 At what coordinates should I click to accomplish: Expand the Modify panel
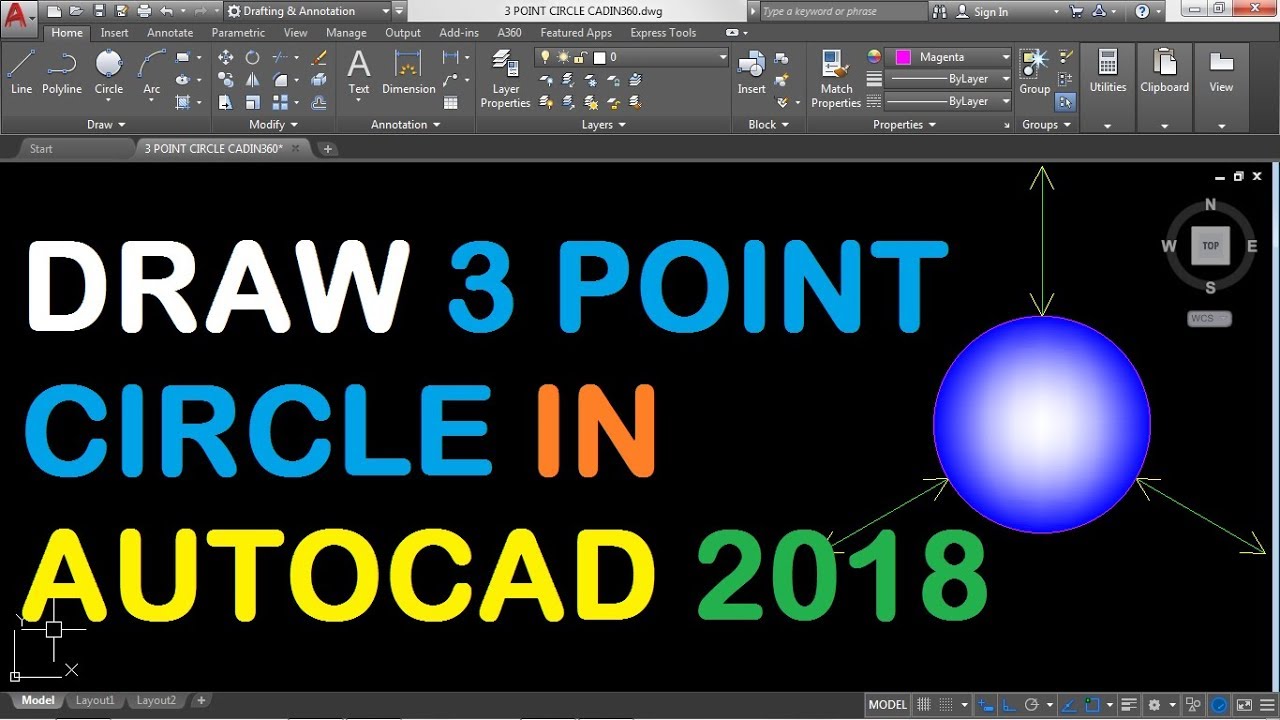tap(273, 125)
